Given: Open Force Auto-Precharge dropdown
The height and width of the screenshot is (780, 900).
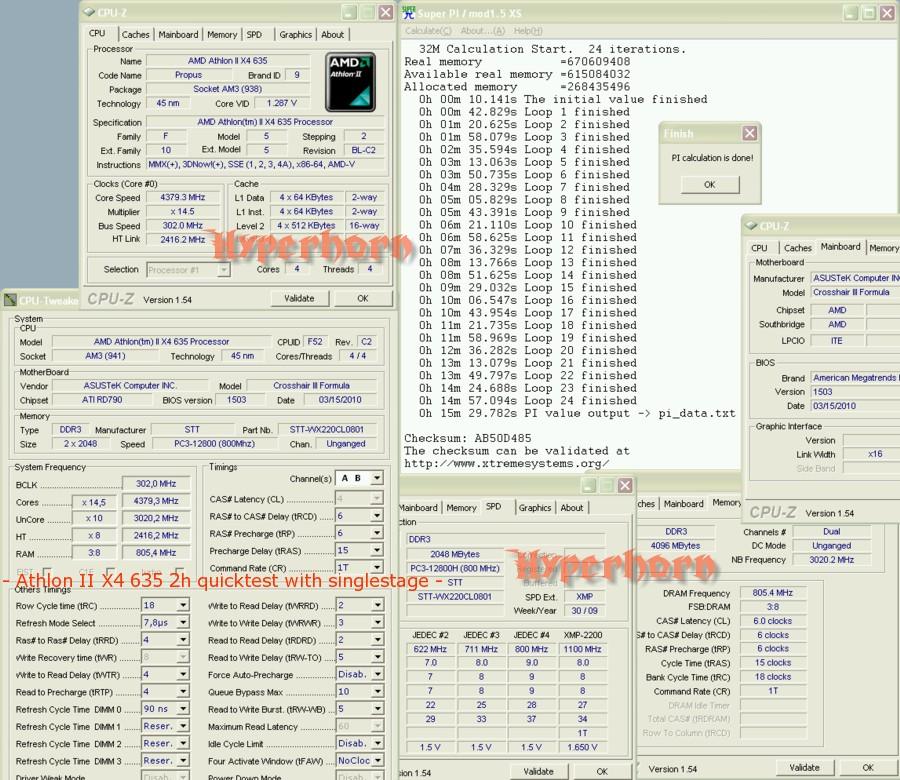Looking at the screenshot, I should [377, 674].
